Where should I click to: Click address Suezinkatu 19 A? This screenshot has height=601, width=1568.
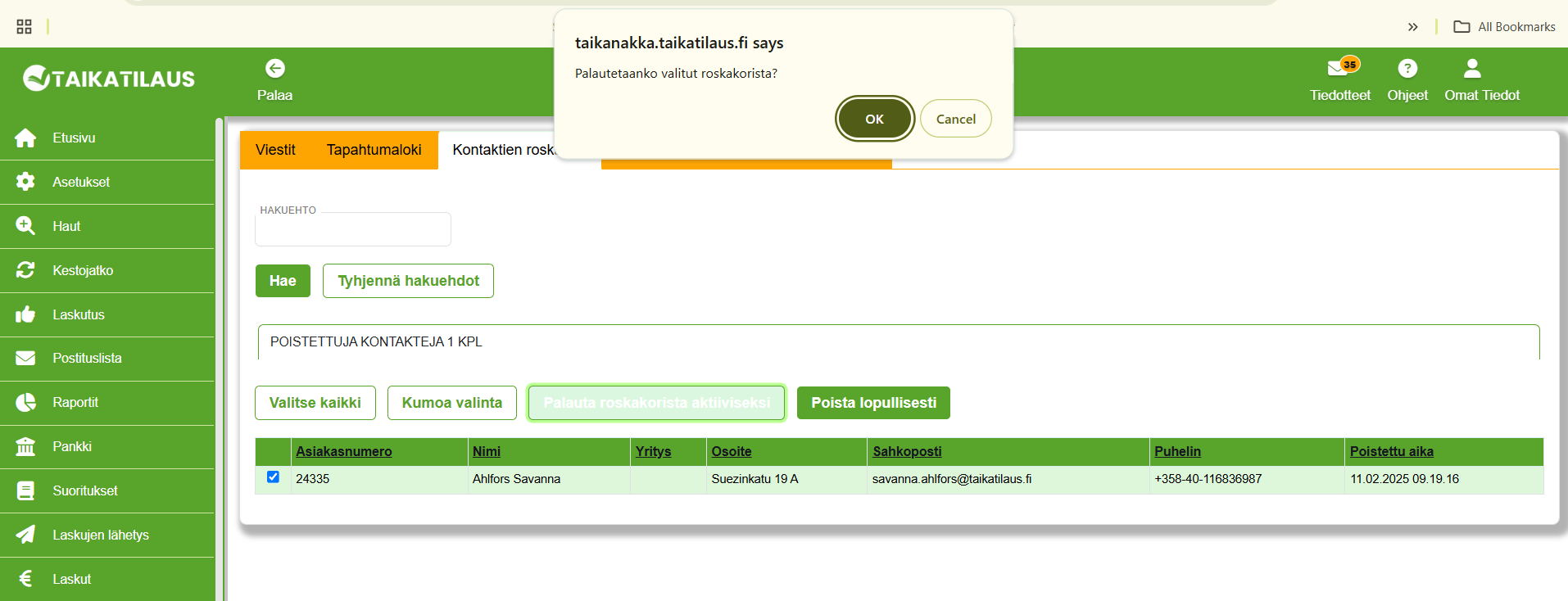pyautogui.click(x=755, y=479)
